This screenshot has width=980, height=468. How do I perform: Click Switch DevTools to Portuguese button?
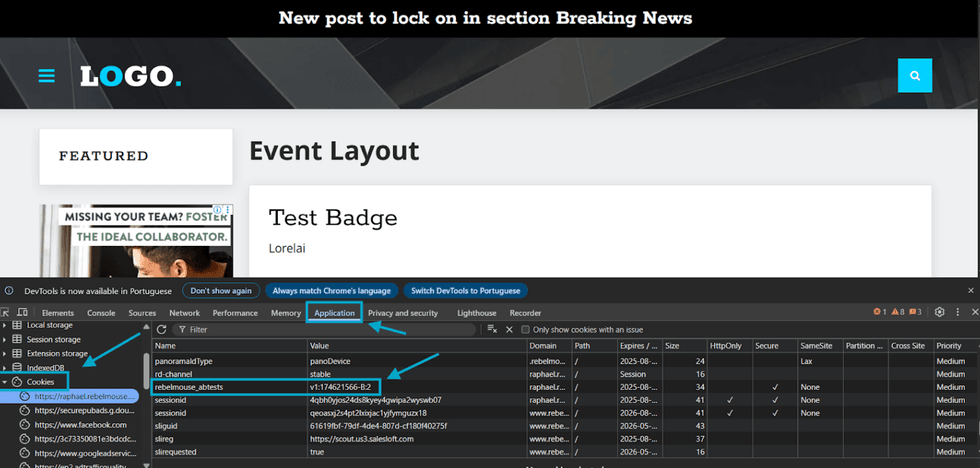coord(466,291)
